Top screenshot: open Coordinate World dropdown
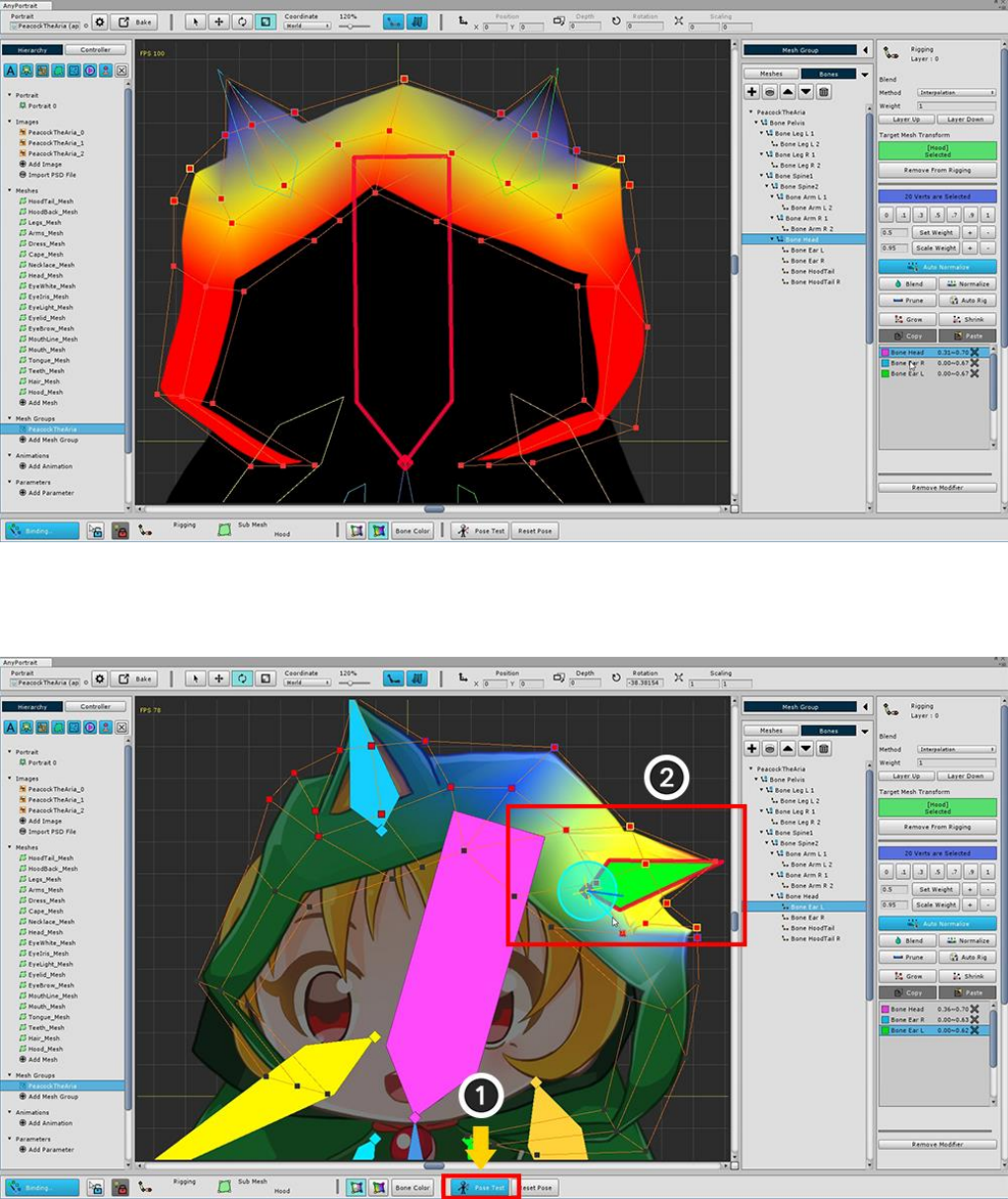The image size is (1008, 1199). [x=307, y=26]
